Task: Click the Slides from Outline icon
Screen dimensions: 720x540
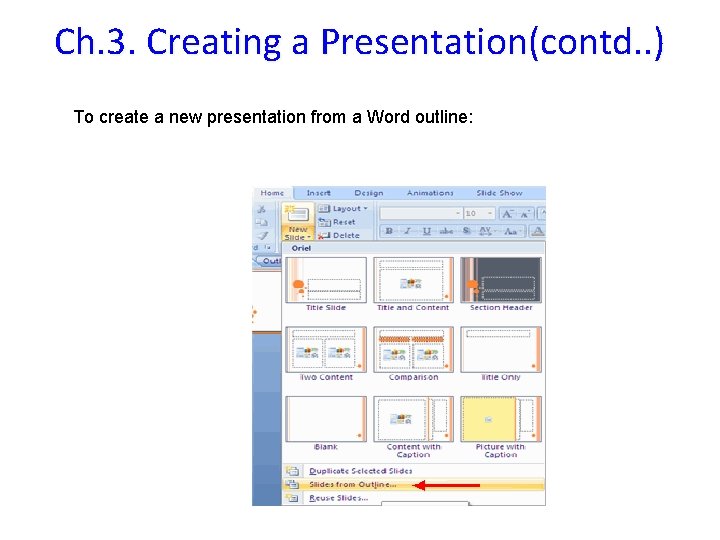Action: click(x=292, y=484)
